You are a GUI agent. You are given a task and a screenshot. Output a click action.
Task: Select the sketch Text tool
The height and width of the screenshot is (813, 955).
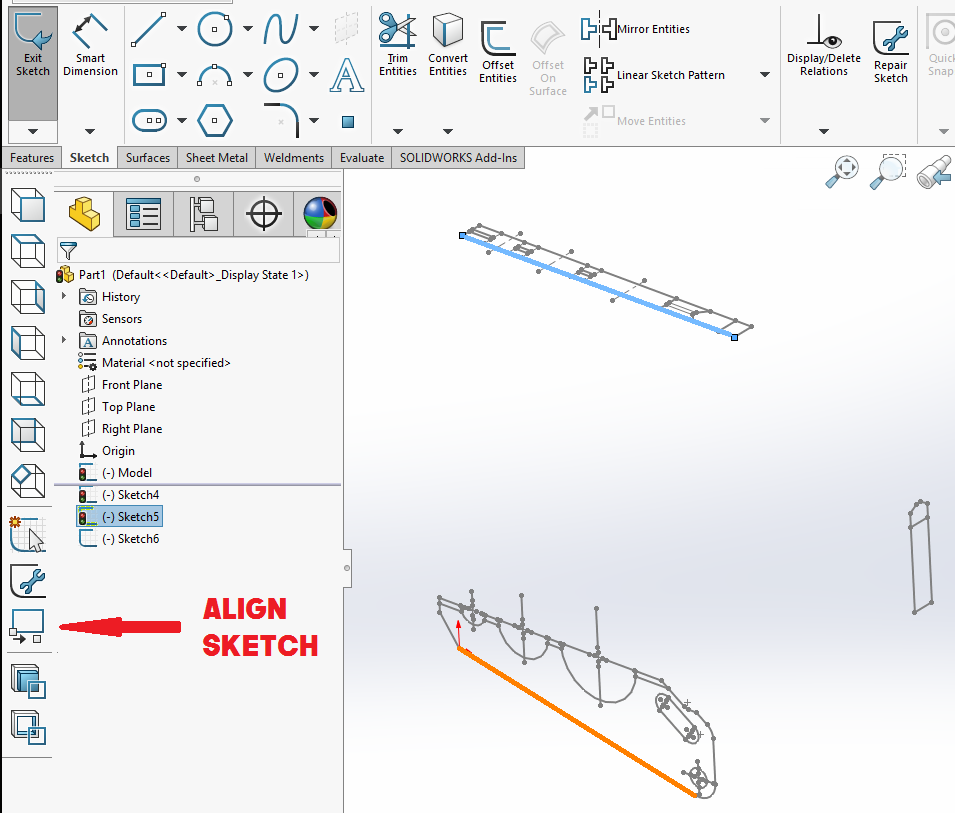[x=347, y=75]
